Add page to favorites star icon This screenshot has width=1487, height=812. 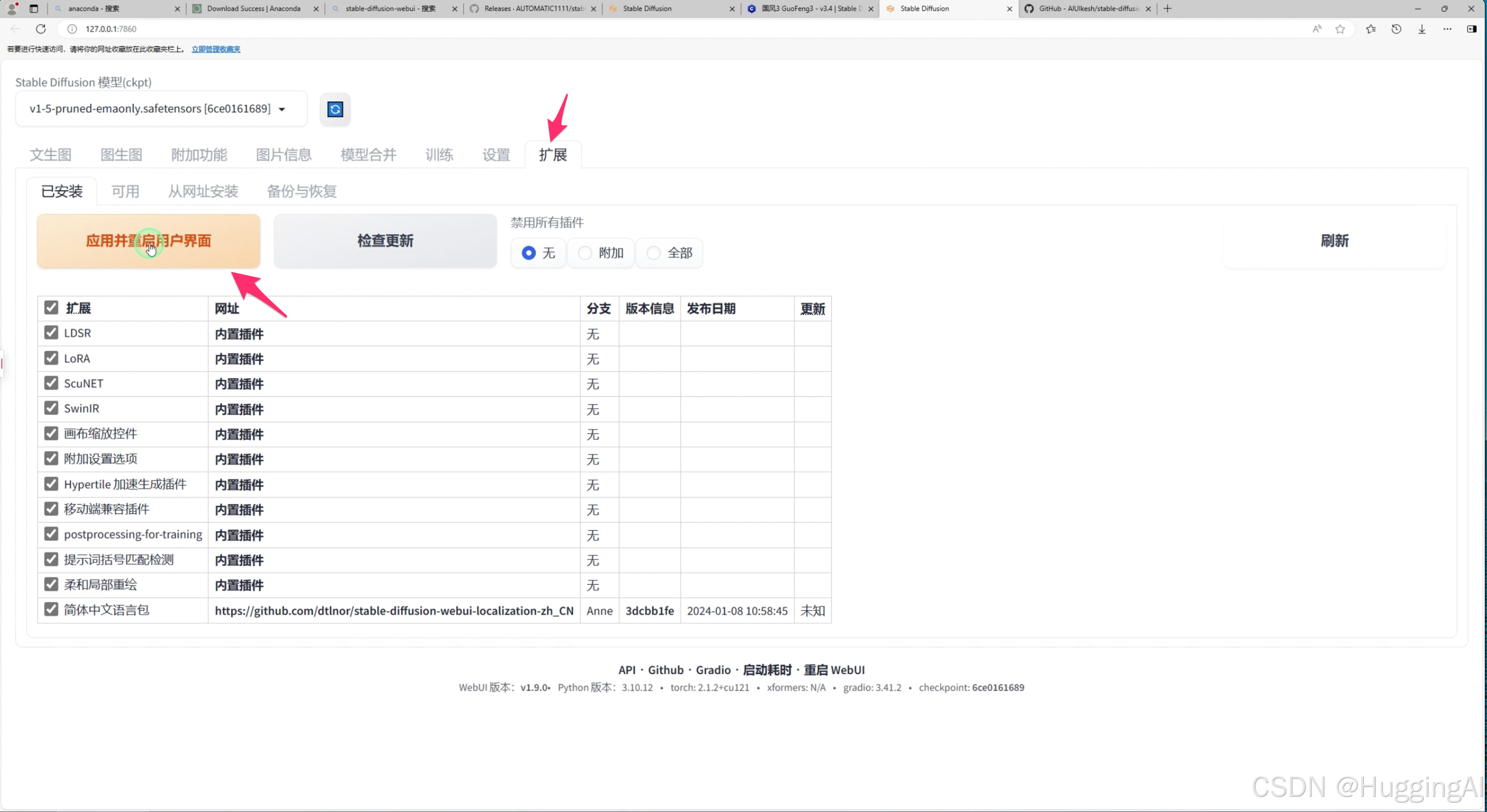point(1340,29)
